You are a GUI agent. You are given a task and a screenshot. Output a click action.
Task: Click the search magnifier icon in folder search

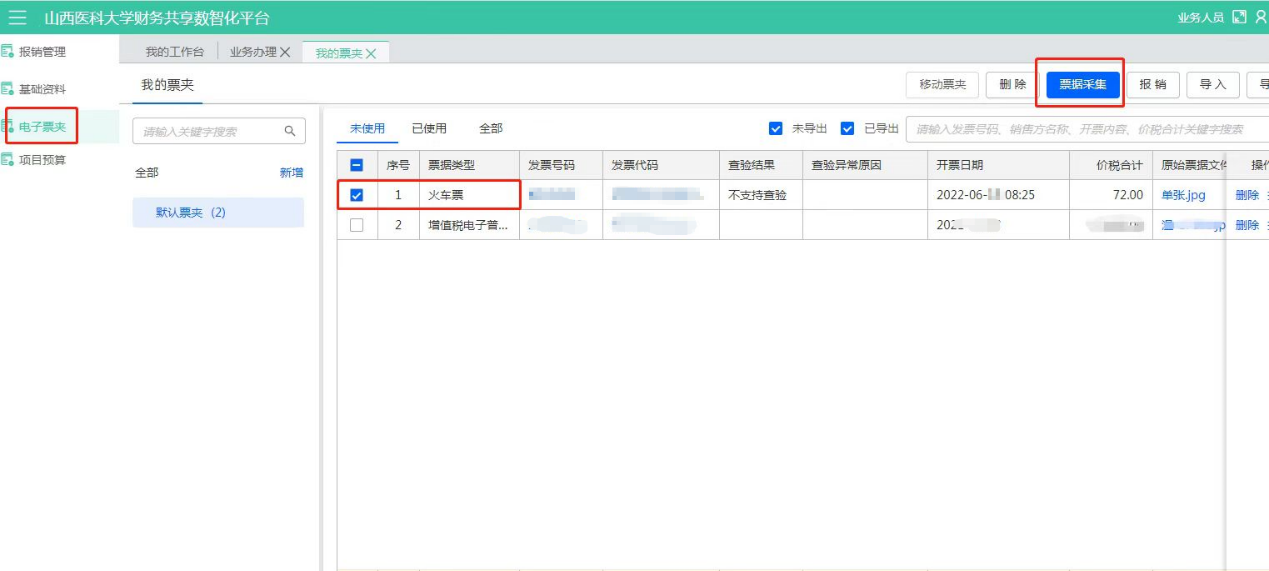pyautogui.click(x=290, y=131)
